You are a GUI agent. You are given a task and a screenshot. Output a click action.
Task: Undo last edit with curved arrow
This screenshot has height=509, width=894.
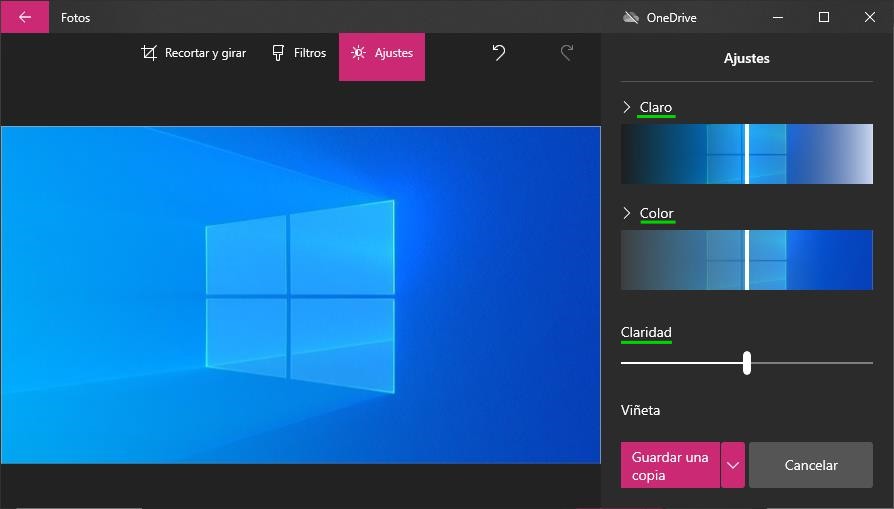[x=499, y=53]
